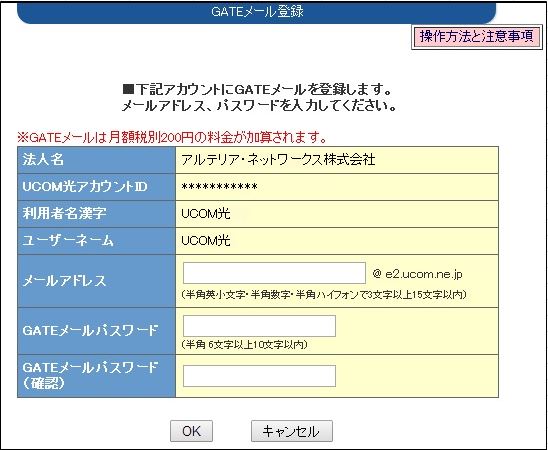This screenshot has height=450, width=548.
Task: Click the instruction メールアドレス、パスワードを入力してください
Action: 259,105
